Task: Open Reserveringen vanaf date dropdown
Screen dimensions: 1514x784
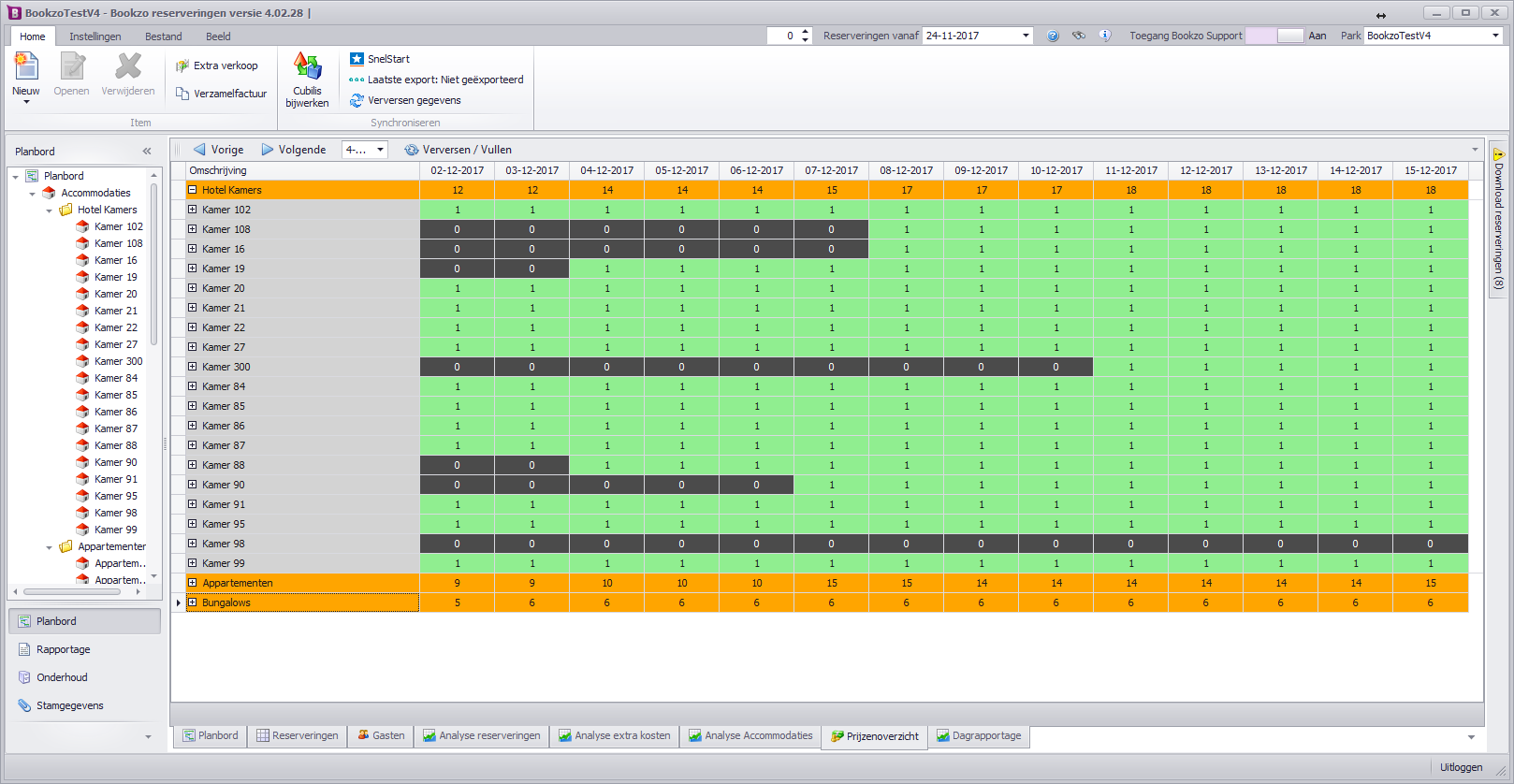Action: pyautogui.click(x=1026, y=36)
